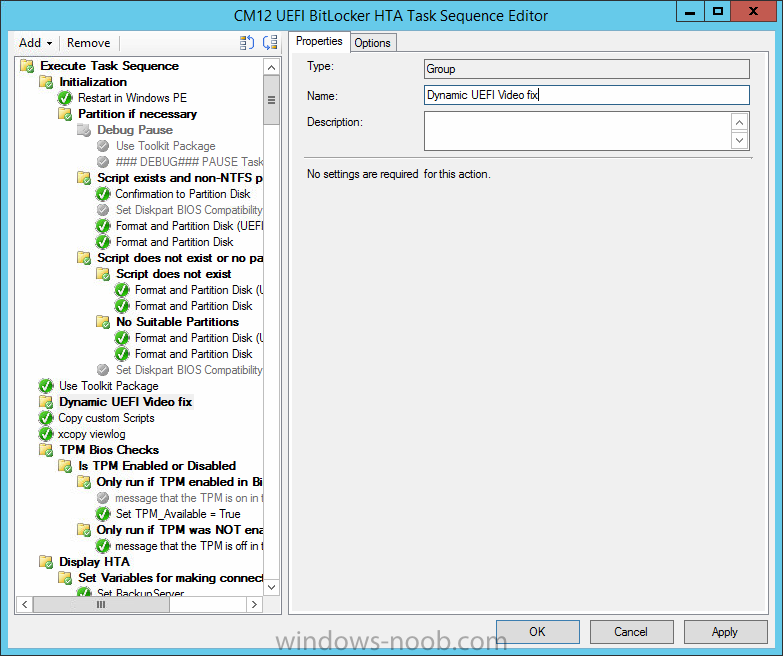Viewport: 783px width, 656px height.
Task: Select the enabled Use Toolkit Package step
Action: [x=108, y=386]
